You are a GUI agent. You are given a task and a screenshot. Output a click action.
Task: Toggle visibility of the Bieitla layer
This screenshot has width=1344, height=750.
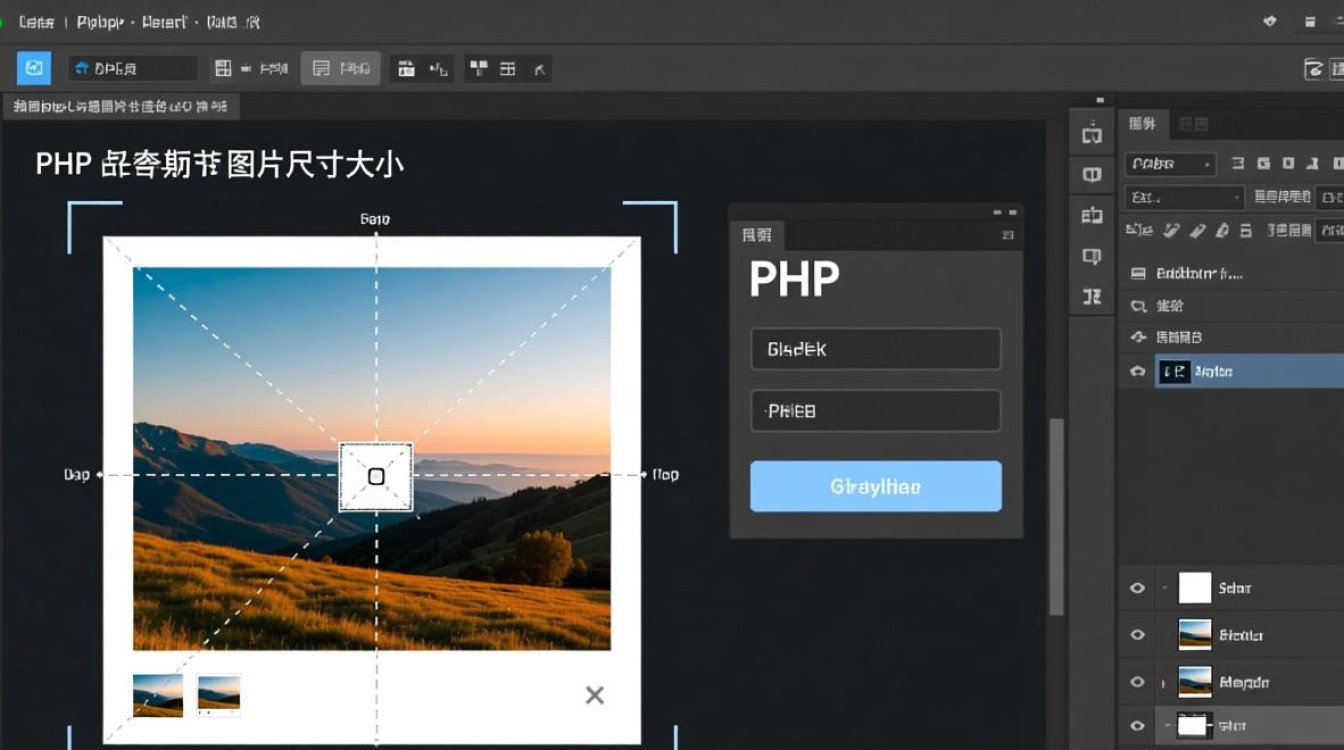(x=1137, y=634)
